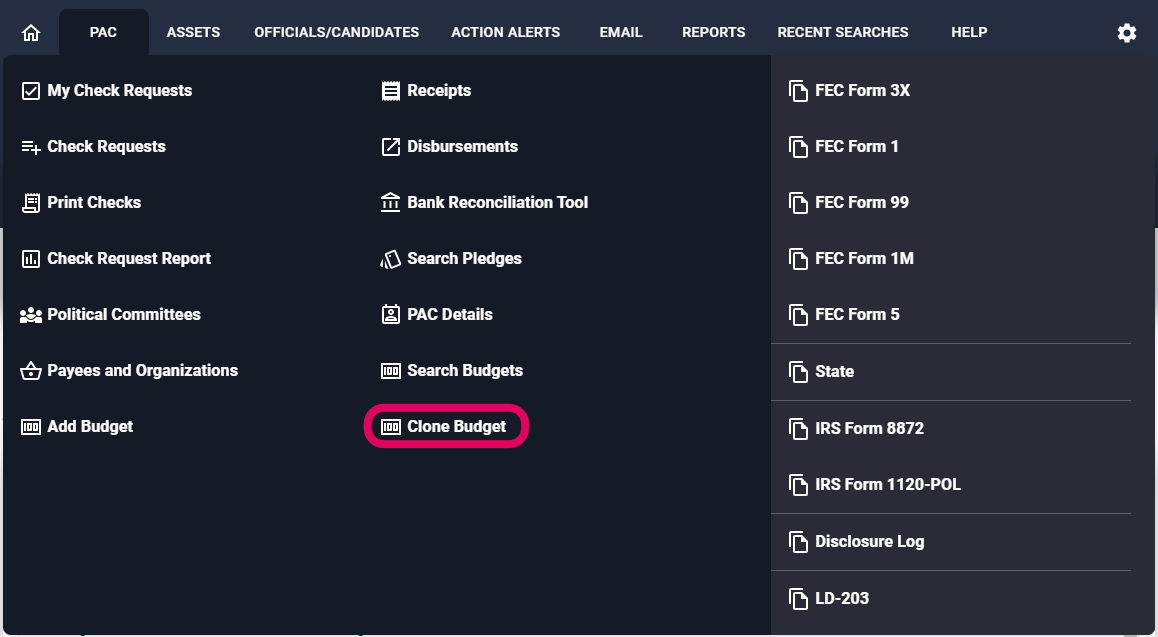Viewport: 1158px width, 637px height.
Task: Choose the LD-203 report
Action: coord(842,599)
